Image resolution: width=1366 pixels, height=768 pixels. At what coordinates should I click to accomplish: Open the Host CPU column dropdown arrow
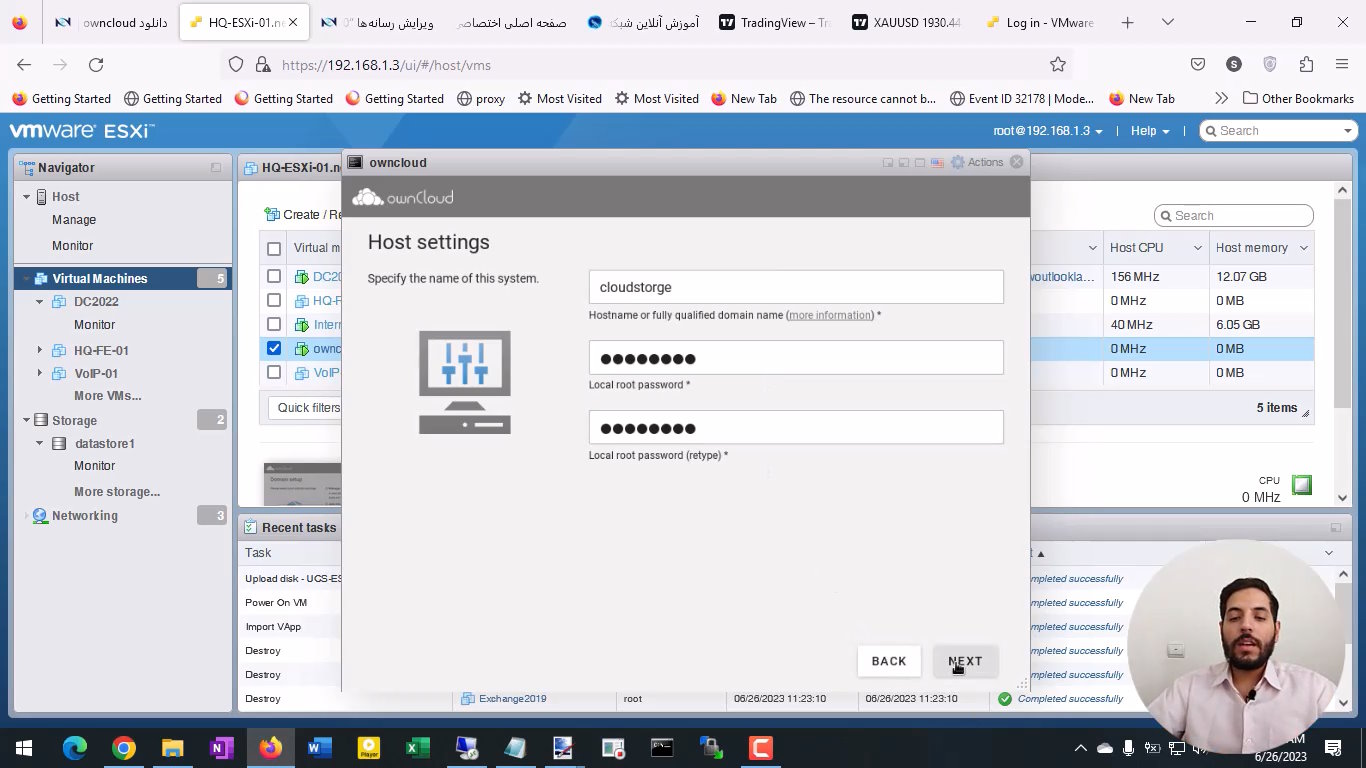pos(1197,248)
